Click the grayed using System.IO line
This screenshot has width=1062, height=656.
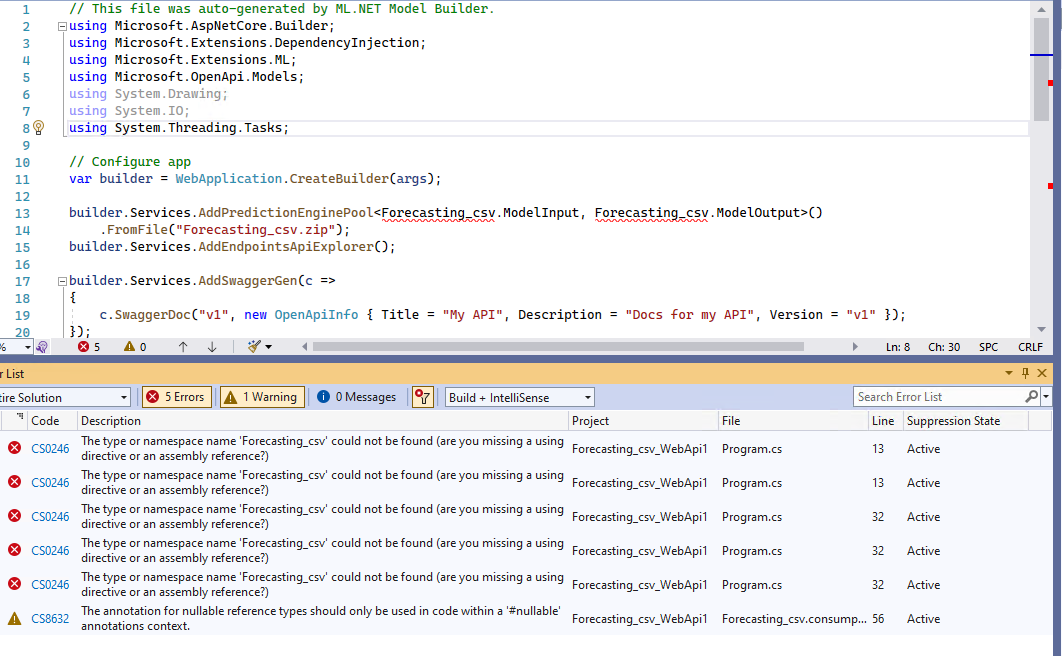click(129, 111)
